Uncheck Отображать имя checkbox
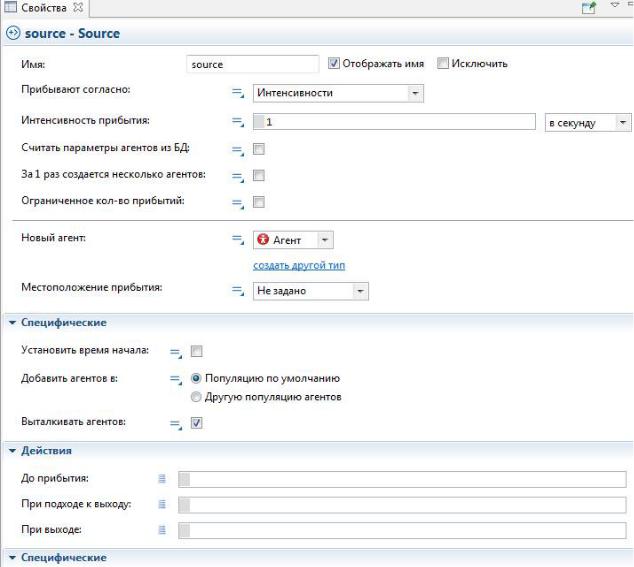 coord(334,63)
